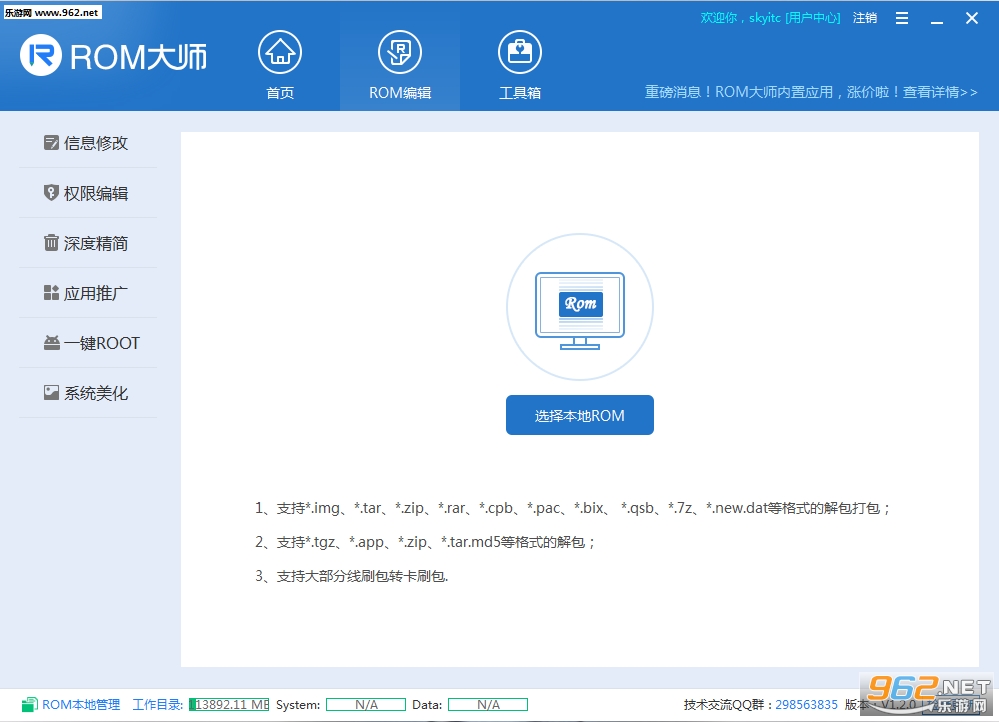Screen dimensions: 999x722
Task: Click the ROM本地管理 folder icon
Action: pos(29,705)
